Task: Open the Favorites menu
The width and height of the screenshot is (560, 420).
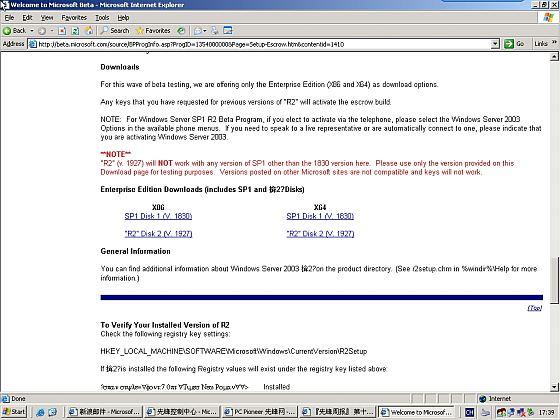Action: (x=74, y=18)
